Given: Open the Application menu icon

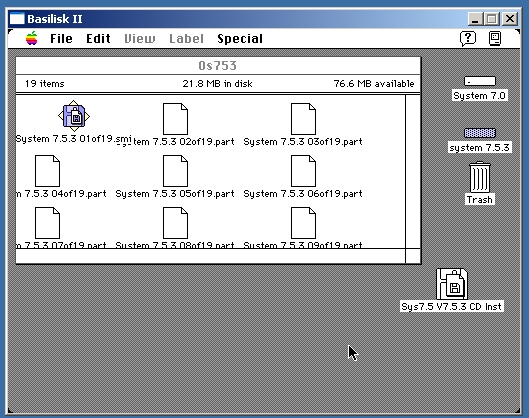Looking at the screenshot, I should pyautogui.click(x=495, y=38).
